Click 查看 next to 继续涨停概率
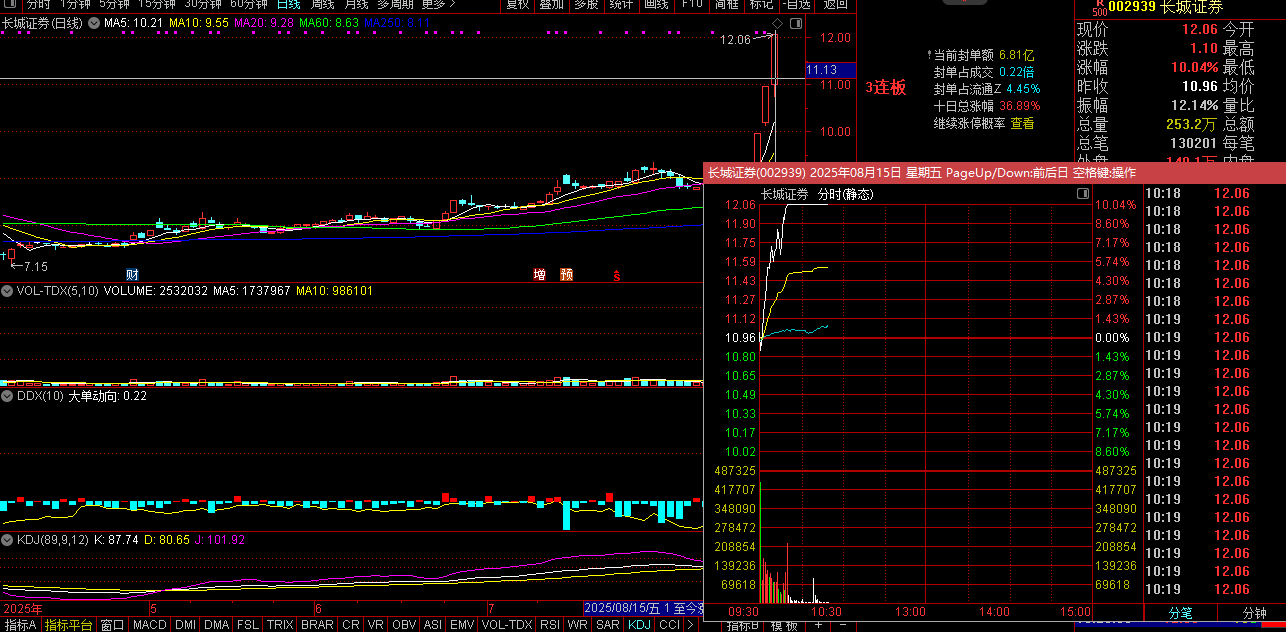Viewport: 1286px width, 632px height. (x=1022, y=124)
